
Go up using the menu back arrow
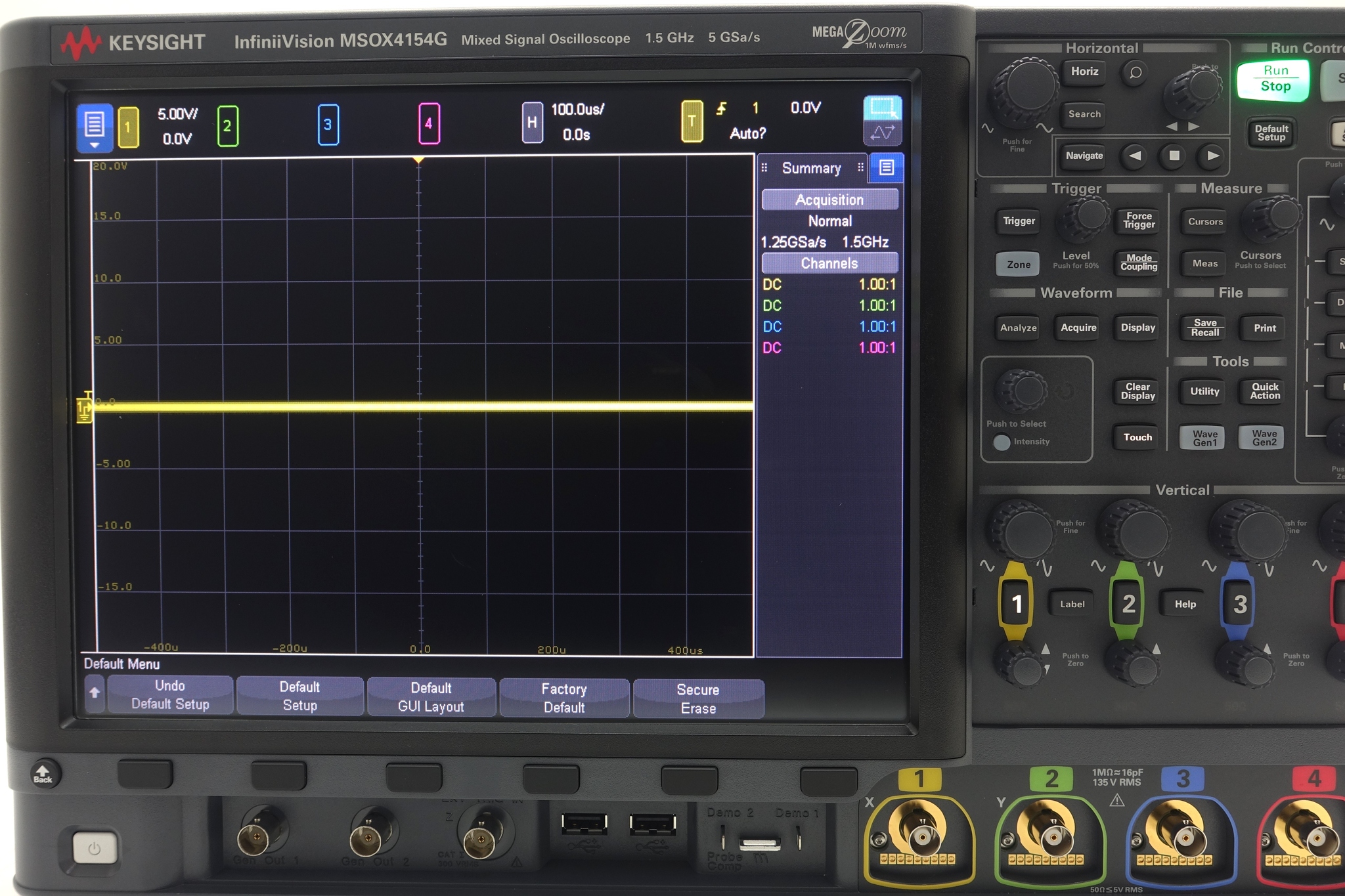(x=95, y=693)
